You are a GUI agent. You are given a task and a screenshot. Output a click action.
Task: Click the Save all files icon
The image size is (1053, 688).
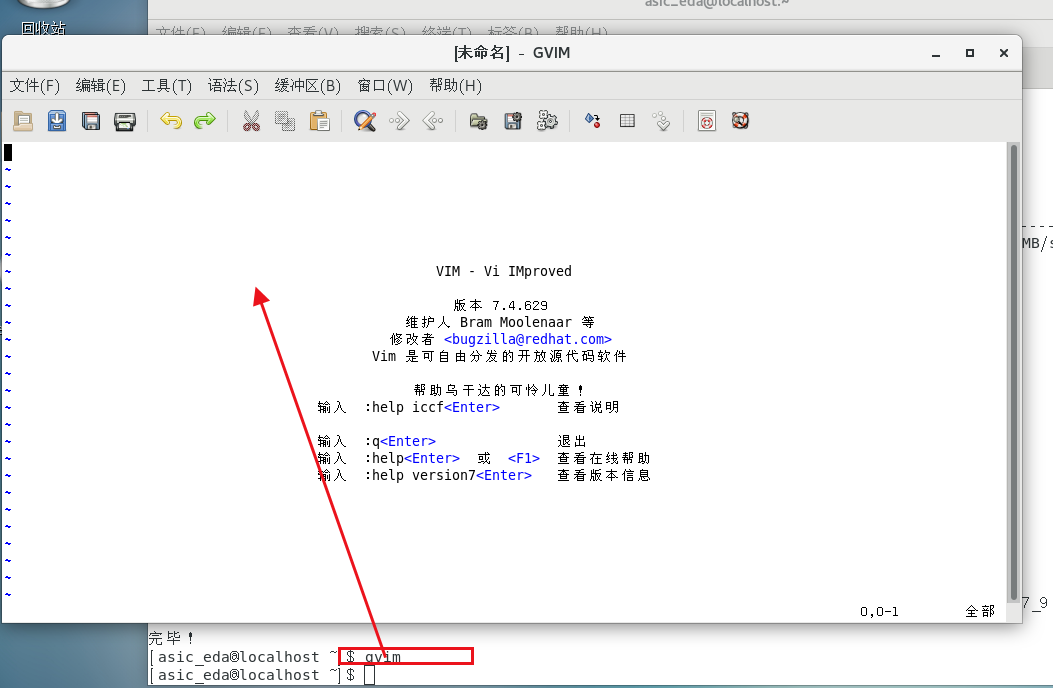click(91, 121)
